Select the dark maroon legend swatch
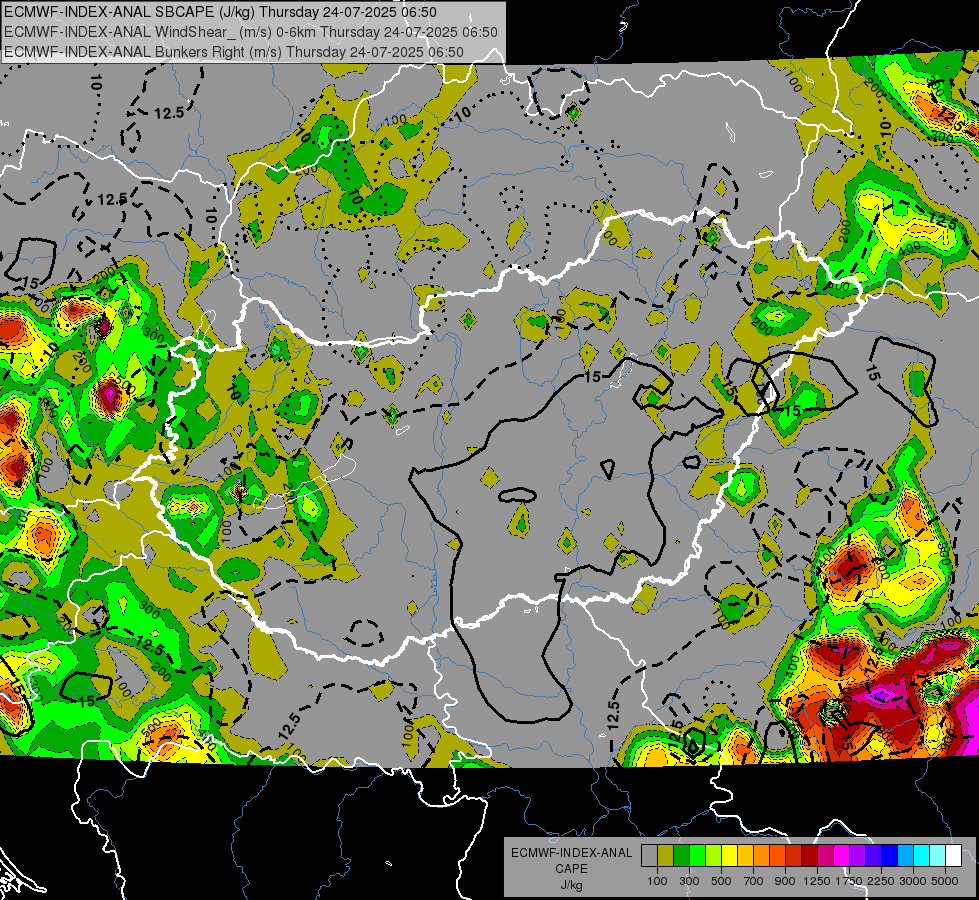The height and width of the screenshot is (900, 979). [x=809, y=856]
